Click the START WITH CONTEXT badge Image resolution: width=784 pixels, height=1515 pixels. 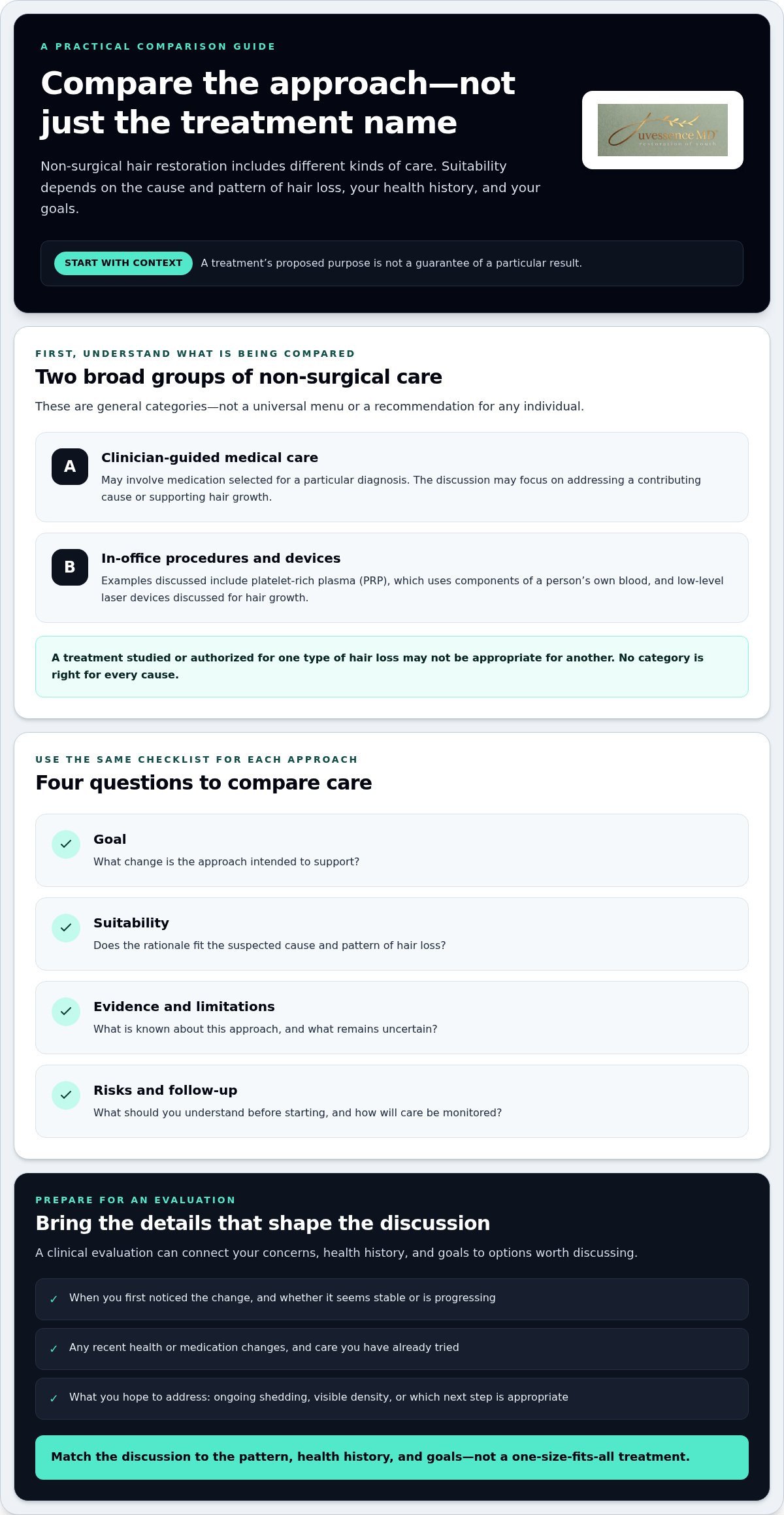123,263
